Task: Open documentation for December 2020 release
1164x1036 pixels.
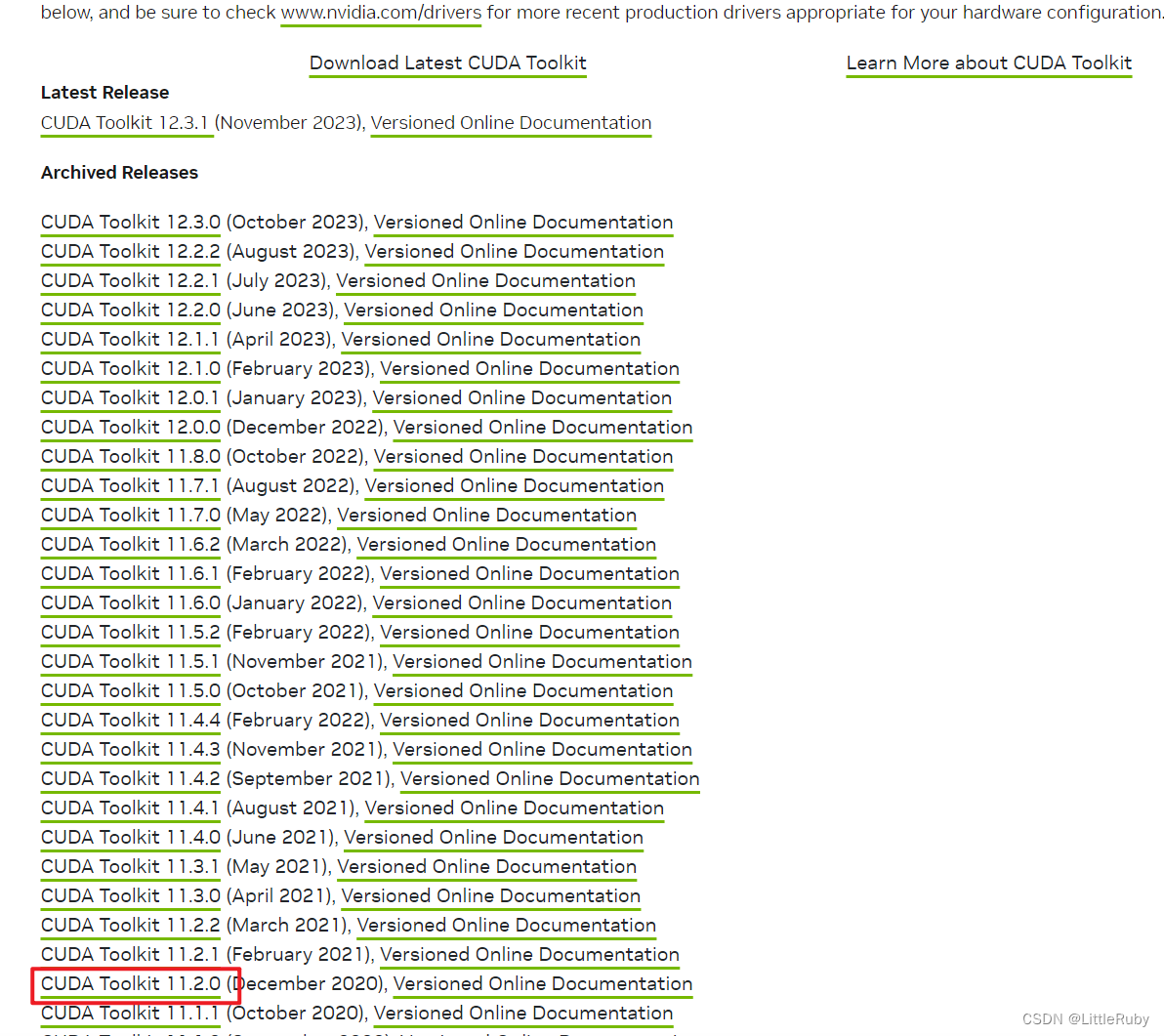Action: click(x=543, y=984)
